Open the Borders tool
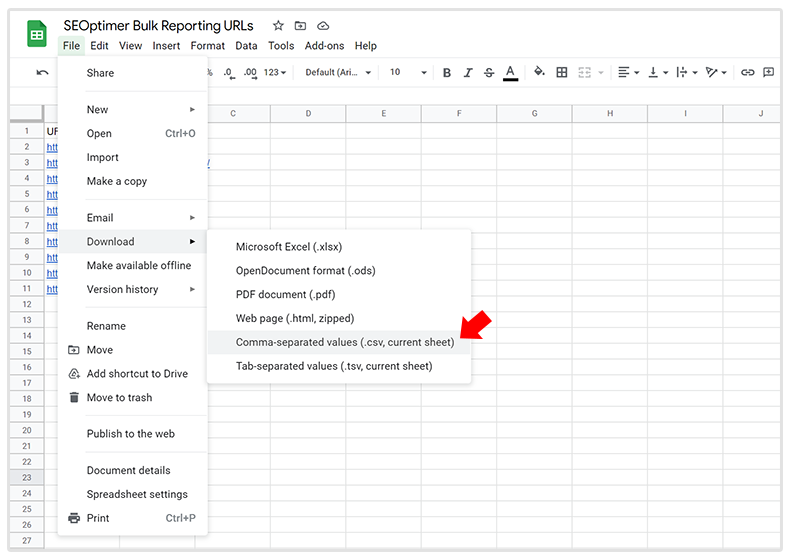Viewport: 790px width, 560px height. click(x=562, y=73)
